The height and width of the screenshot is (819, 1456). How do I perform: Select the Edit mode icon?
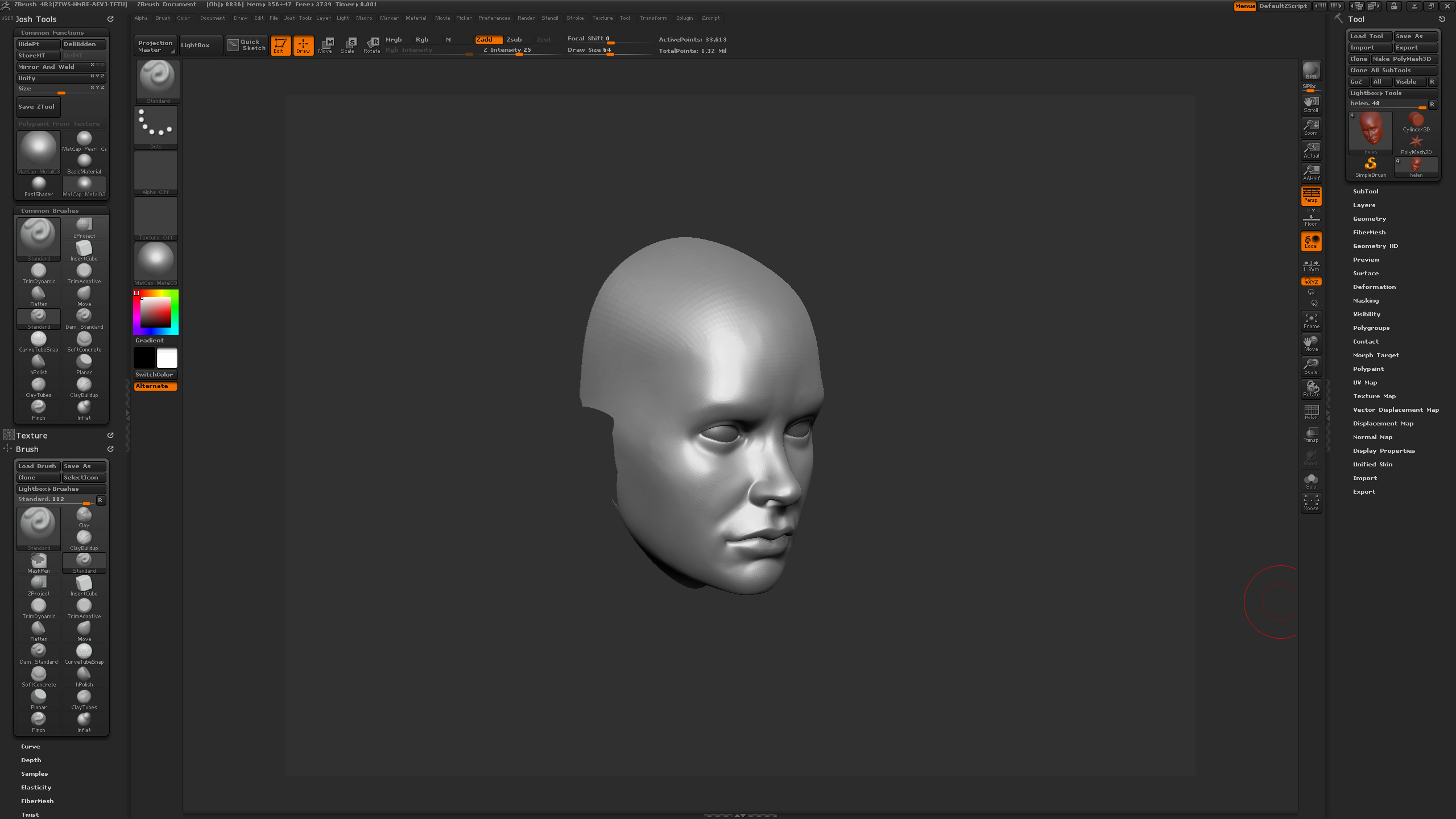pos(280,45)
